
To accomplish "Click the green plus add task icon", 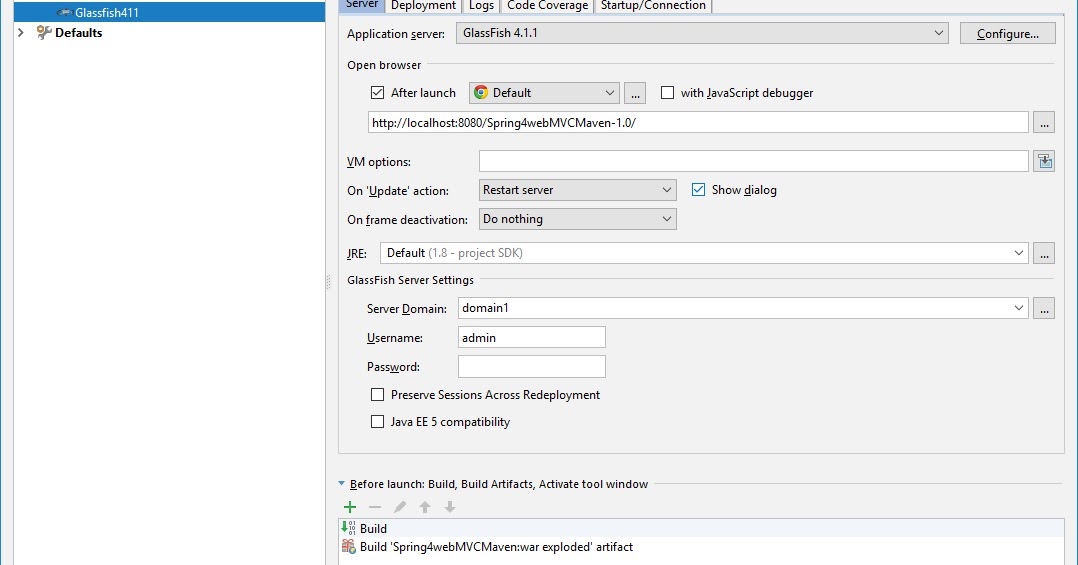I will pos(350,507).
